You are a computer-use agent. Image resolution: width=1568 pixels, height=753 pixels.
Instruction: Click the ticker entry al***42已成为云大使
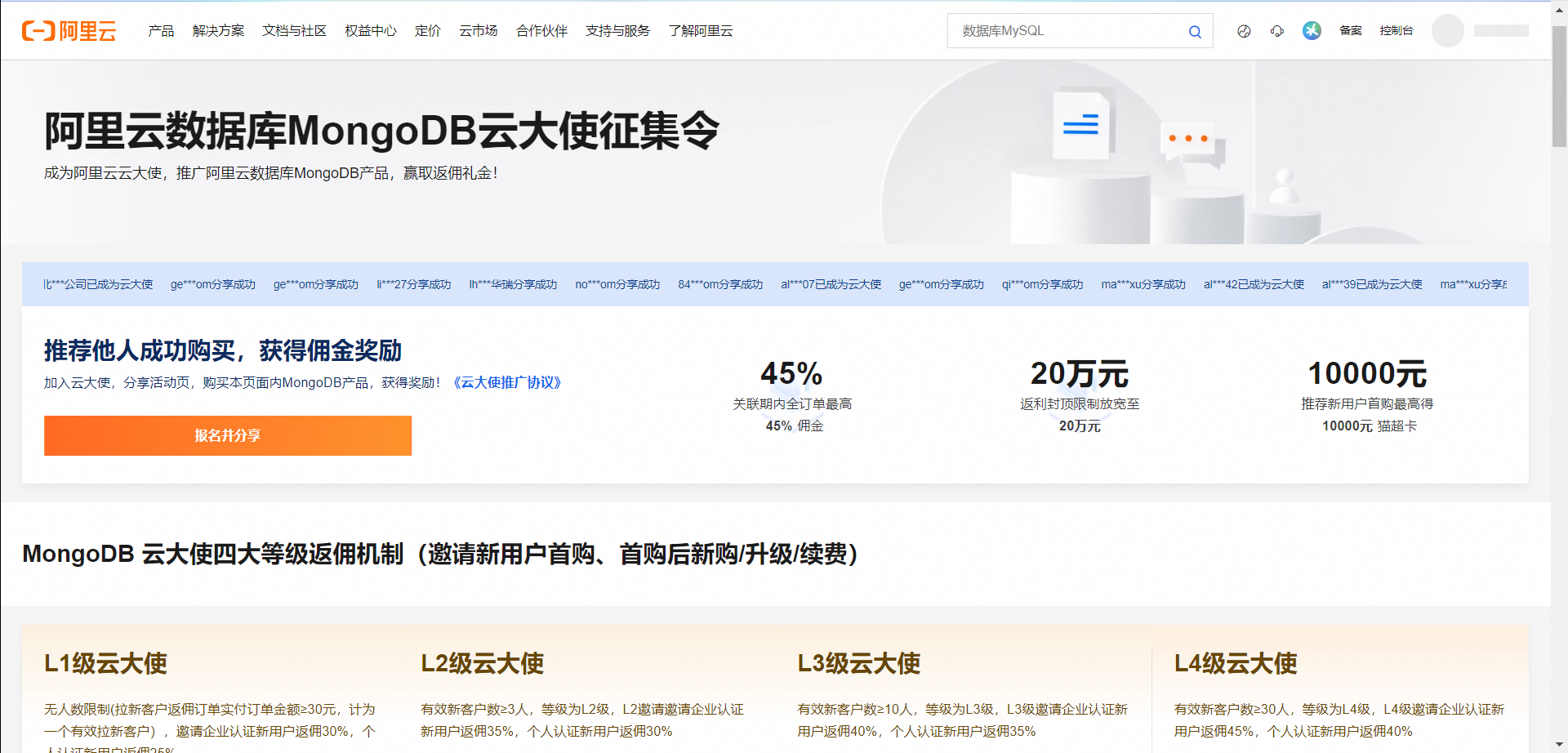[x=1254, y=284]
